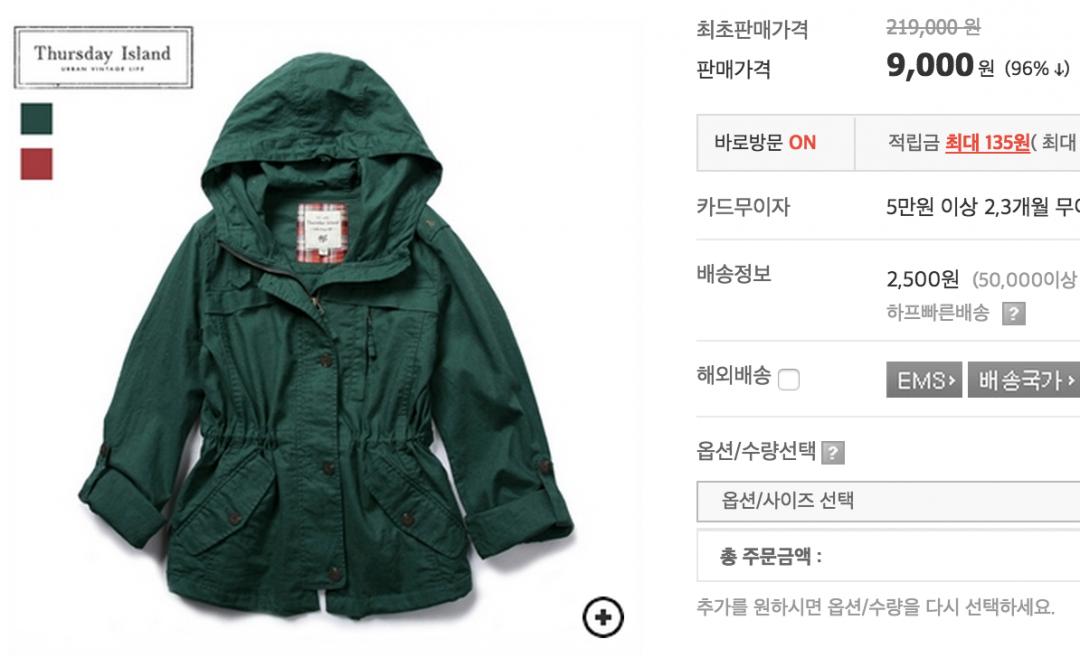Click the magnifier plus icon on product image
1080x667 pixels.
click(603, 617)
